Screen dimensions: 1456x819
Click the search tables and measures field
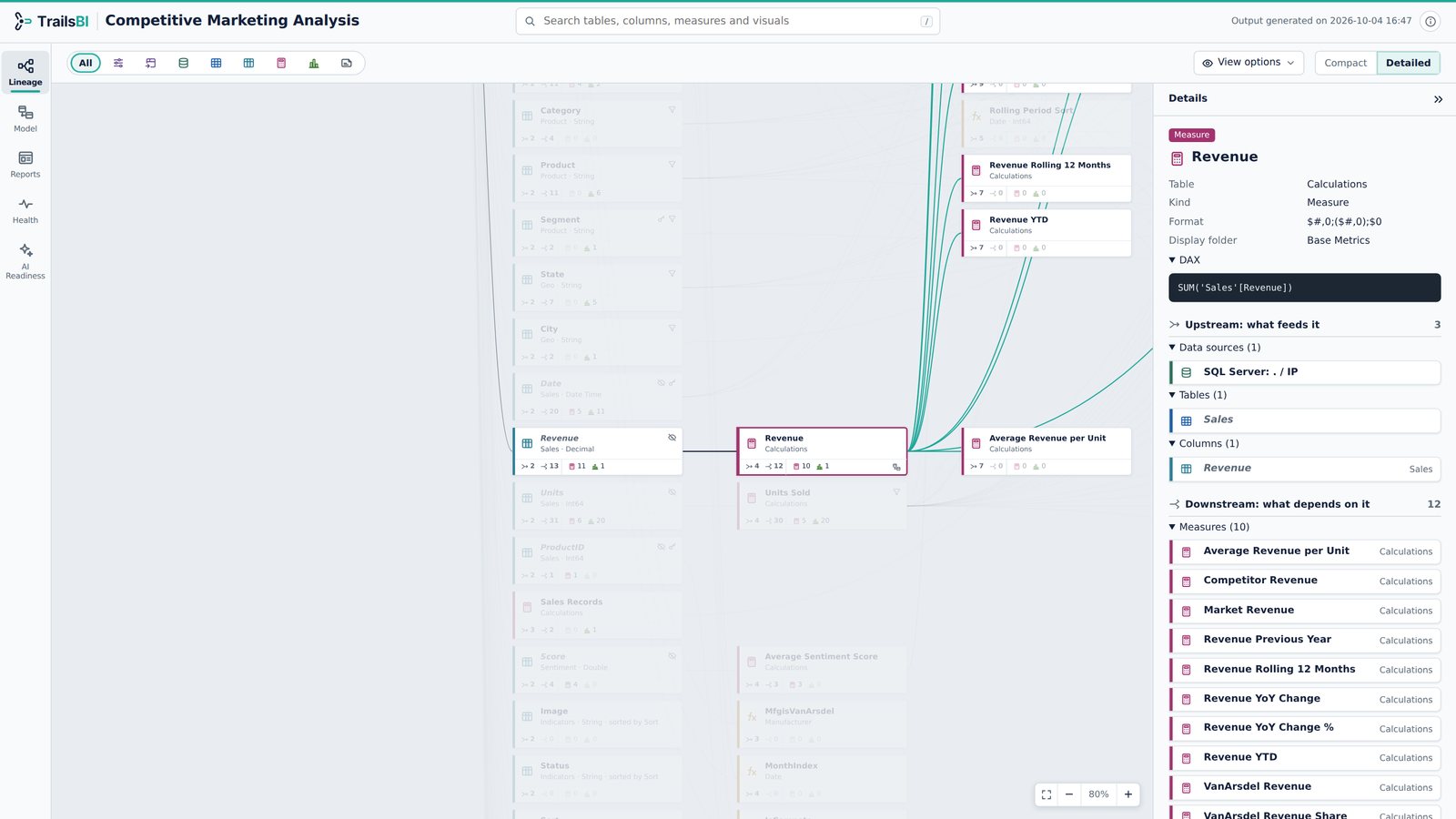tap(728, 21)
